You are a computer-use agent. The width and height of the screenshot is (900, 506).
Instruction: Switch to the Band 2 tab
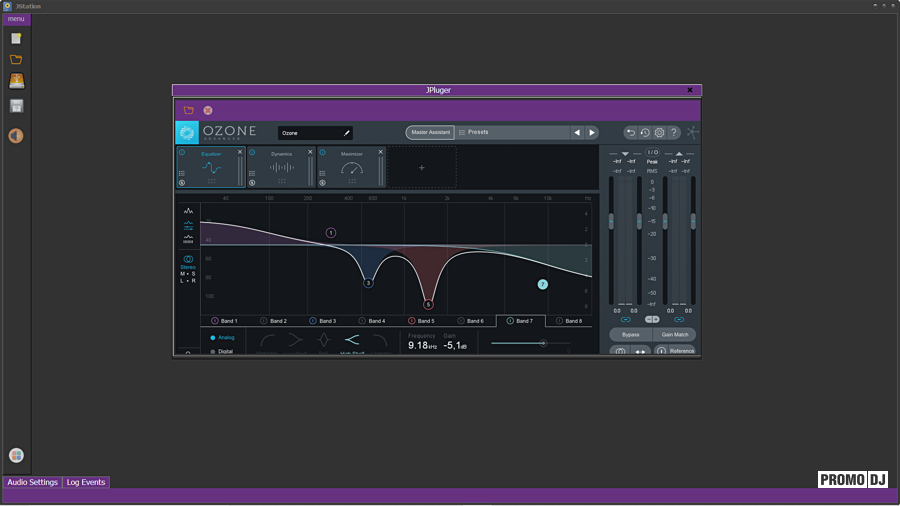[274, 321]
